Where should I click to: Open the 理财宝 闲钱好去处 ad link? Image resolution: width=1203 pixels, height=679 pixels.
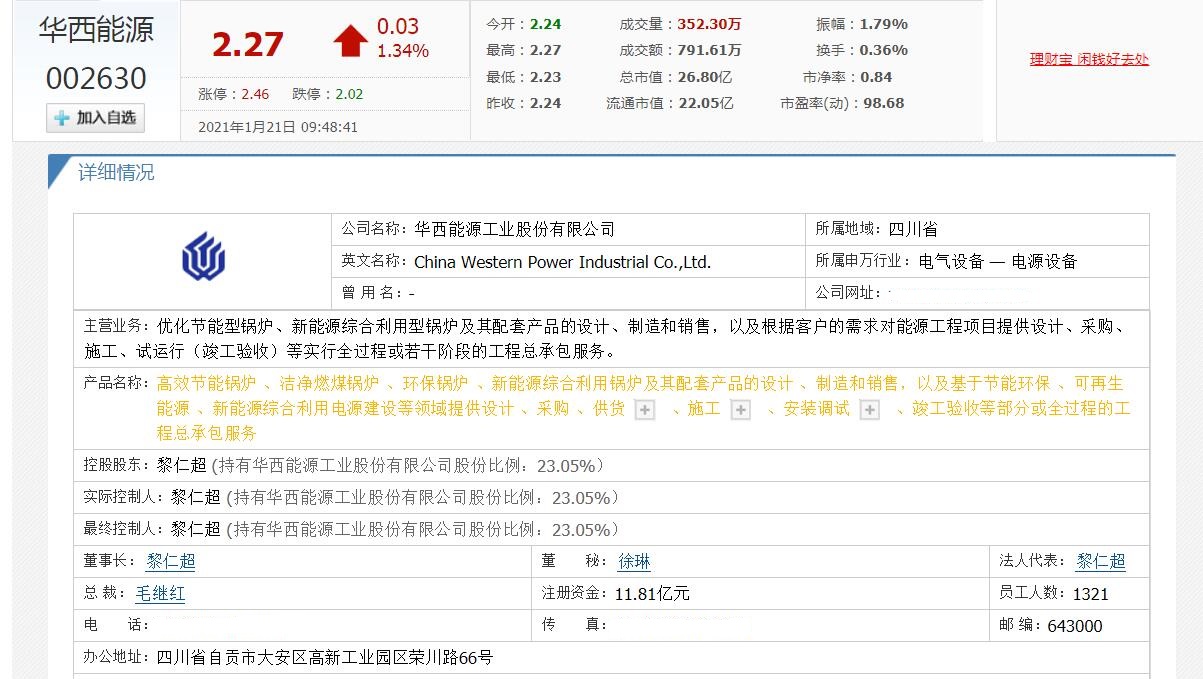1090,59
